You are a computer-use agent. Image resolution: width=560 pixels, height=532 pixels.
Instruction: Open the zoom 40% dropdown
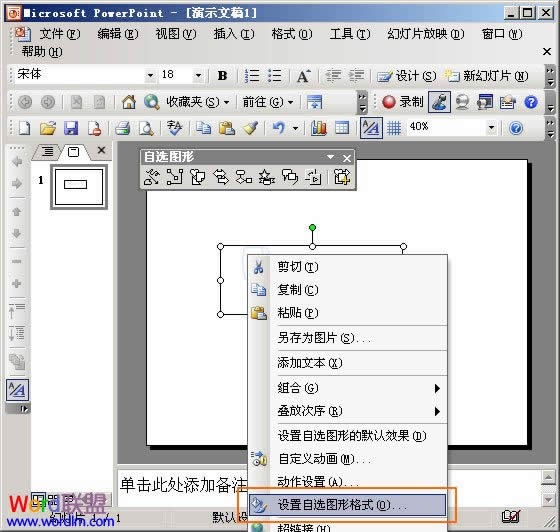[491, 127]
